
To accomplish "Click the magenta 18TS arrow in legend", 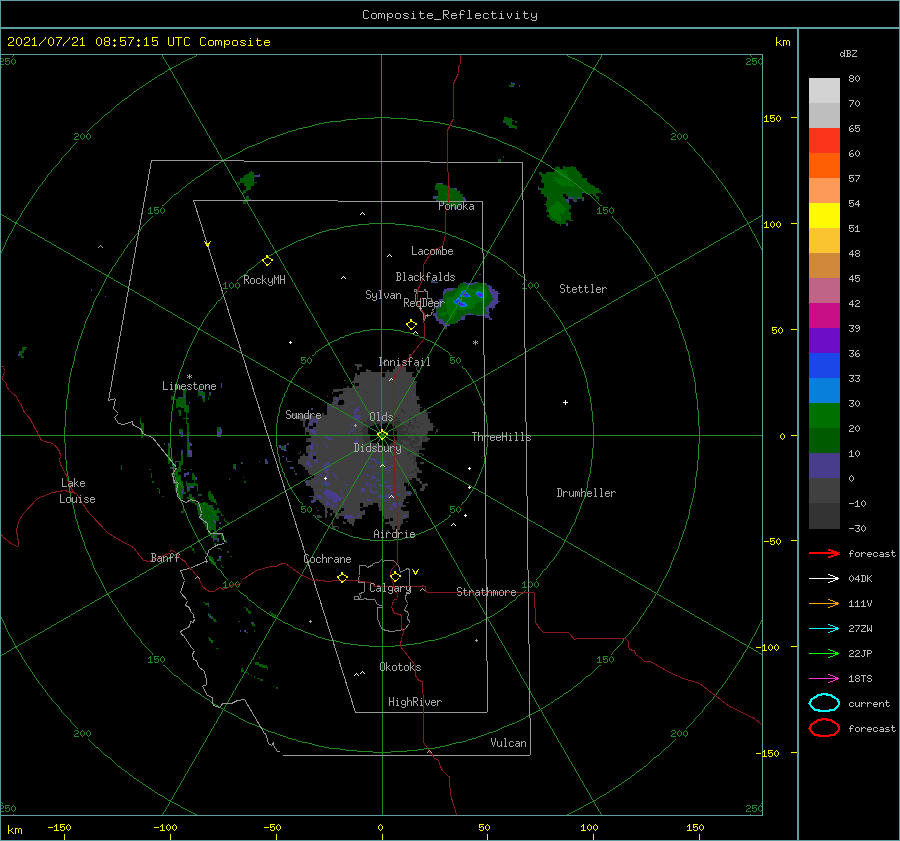I will (x=824, y=679).
